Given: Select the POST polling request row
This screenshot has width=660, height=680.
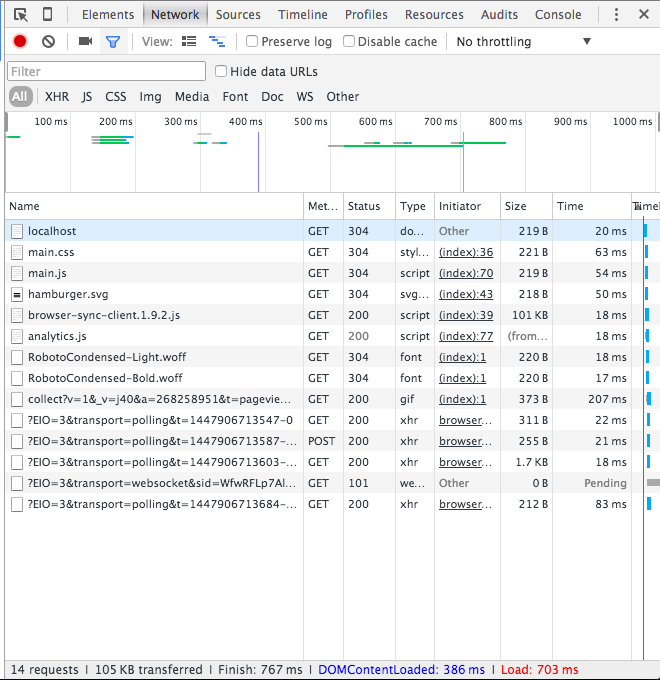Looking at the screenshot, I should (x=333, y=441).
